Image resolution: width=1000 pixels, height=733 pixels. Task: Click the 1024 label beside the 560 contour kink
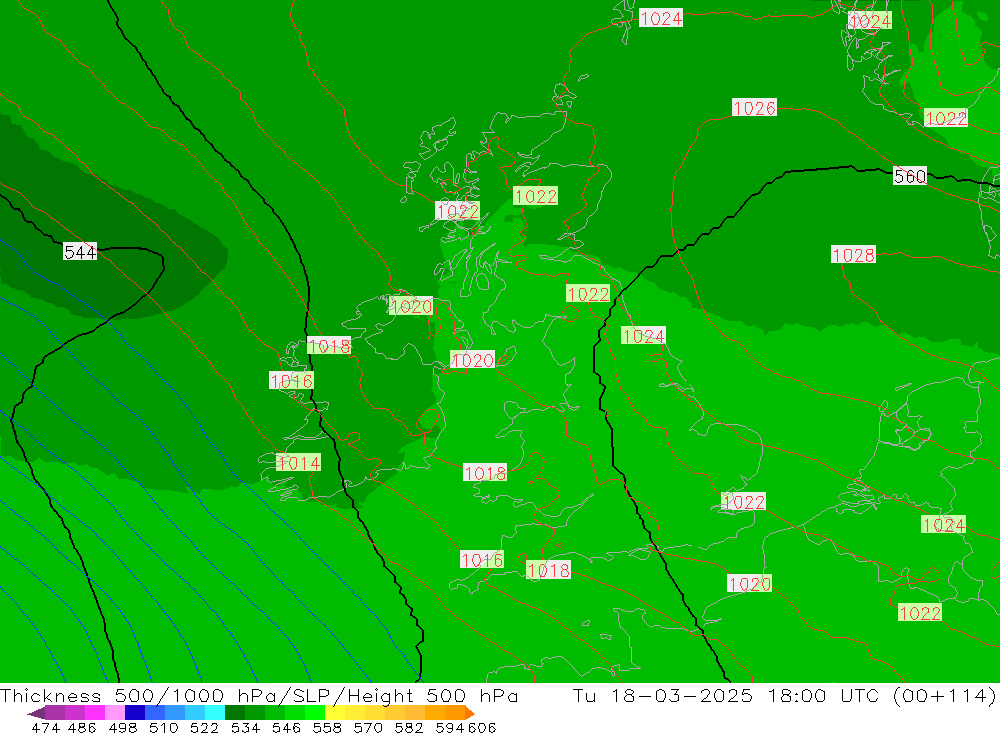[x=643, y=336]
